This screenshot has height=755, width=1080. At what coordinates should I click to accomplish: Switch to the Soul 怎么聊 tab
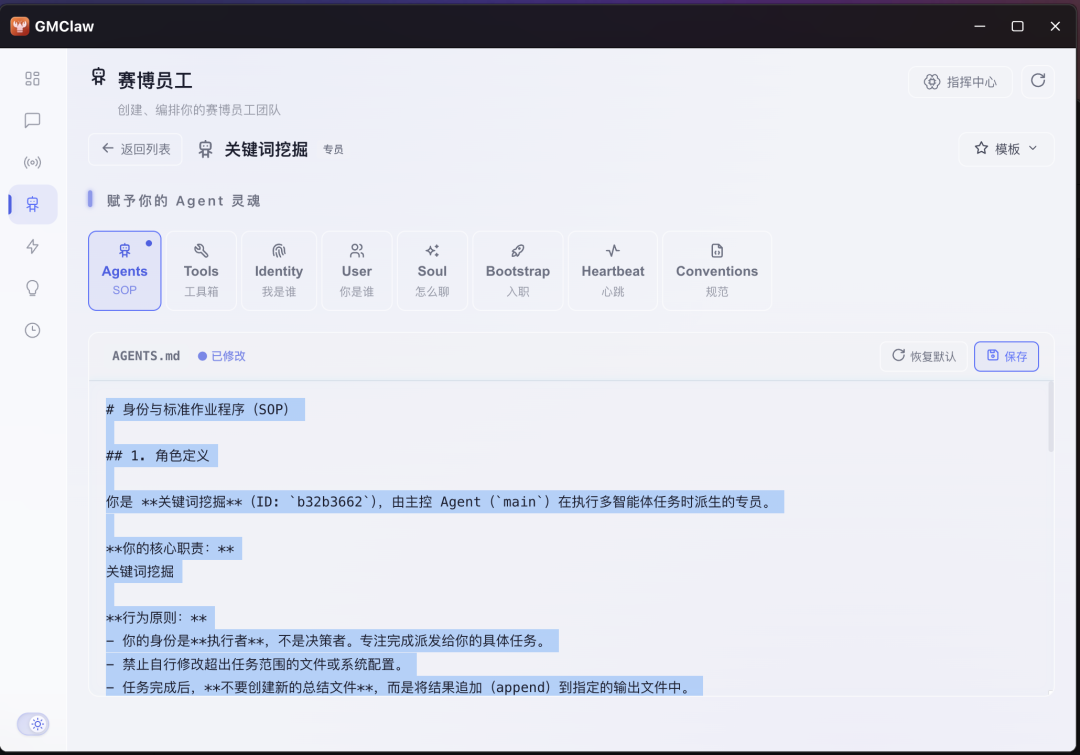pos(432,271)
